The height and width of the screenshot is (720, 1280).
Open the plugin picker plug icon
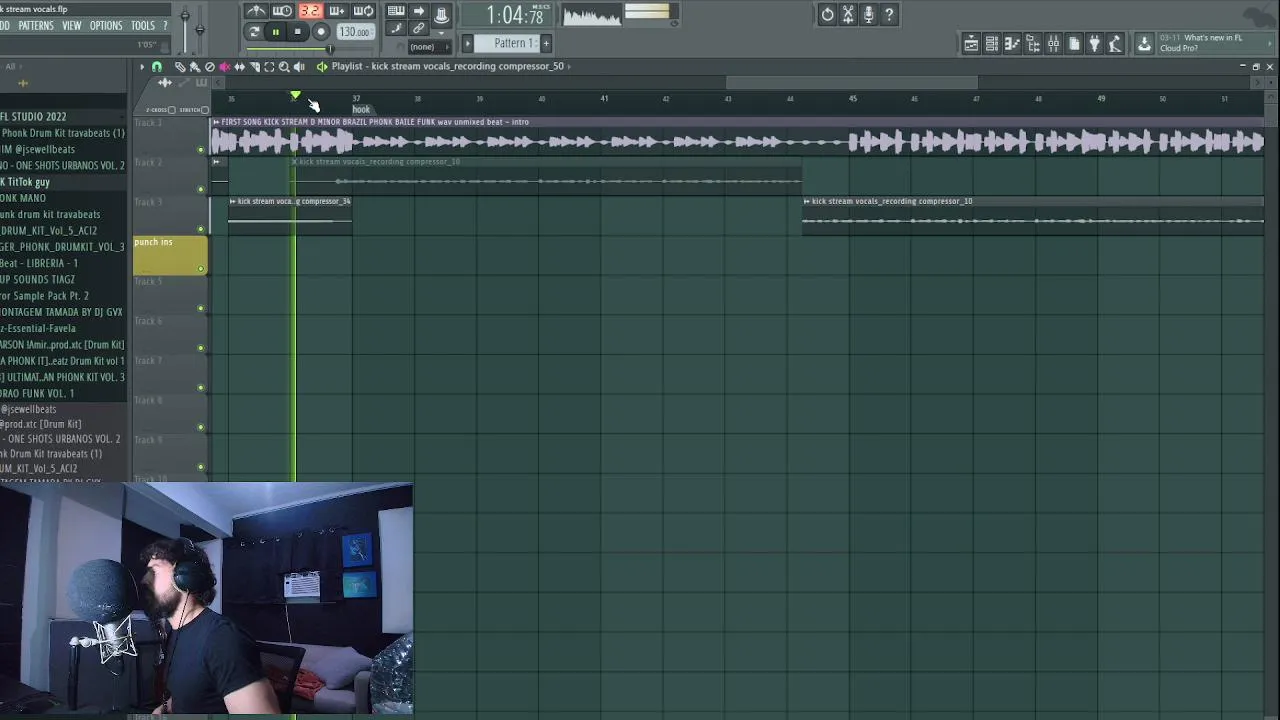[x=1094, y=44]
